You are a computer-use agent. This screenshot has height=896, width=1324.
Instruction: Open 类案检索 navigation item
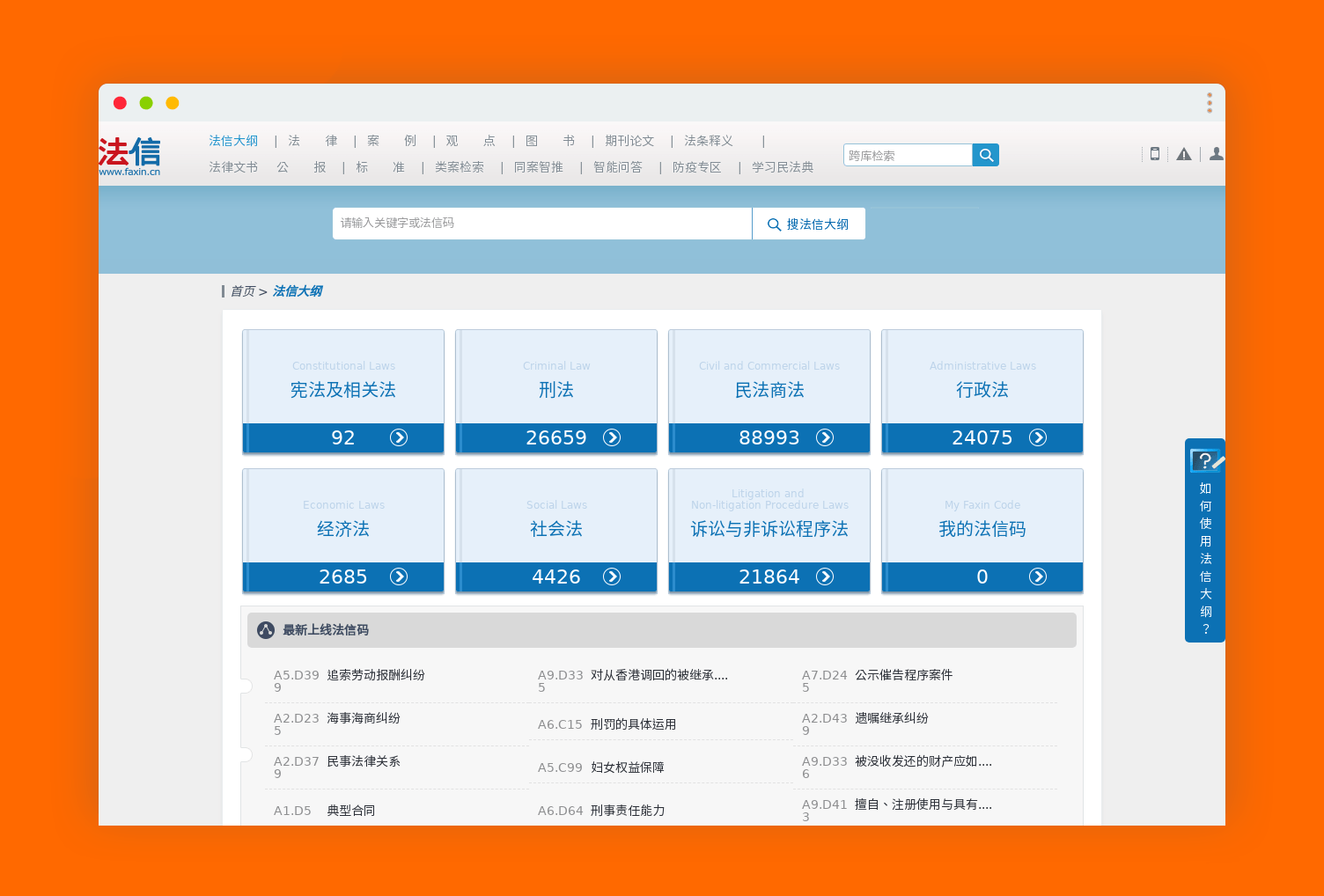[460, 167]
